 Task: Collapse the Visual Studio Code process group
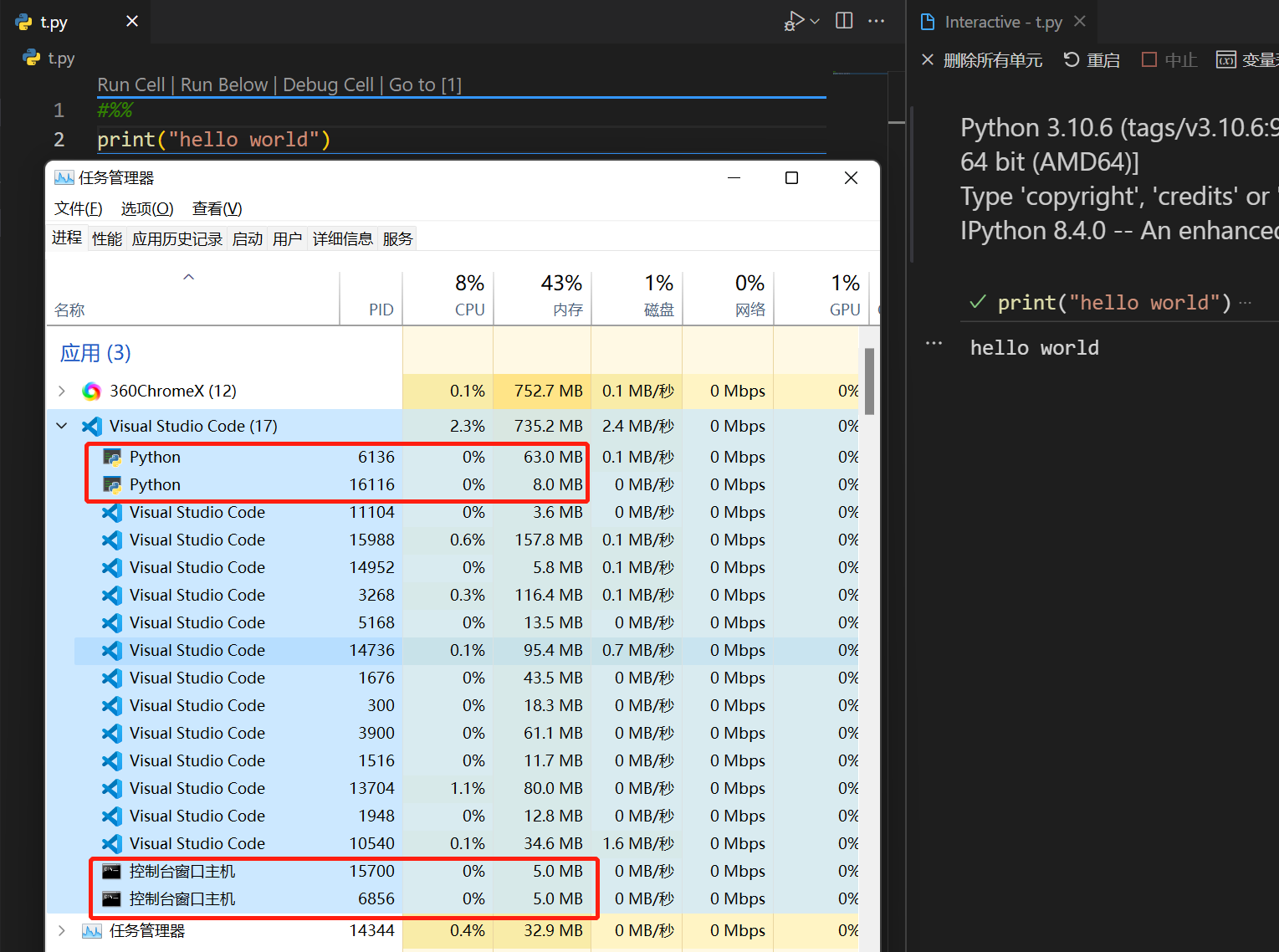61,426
